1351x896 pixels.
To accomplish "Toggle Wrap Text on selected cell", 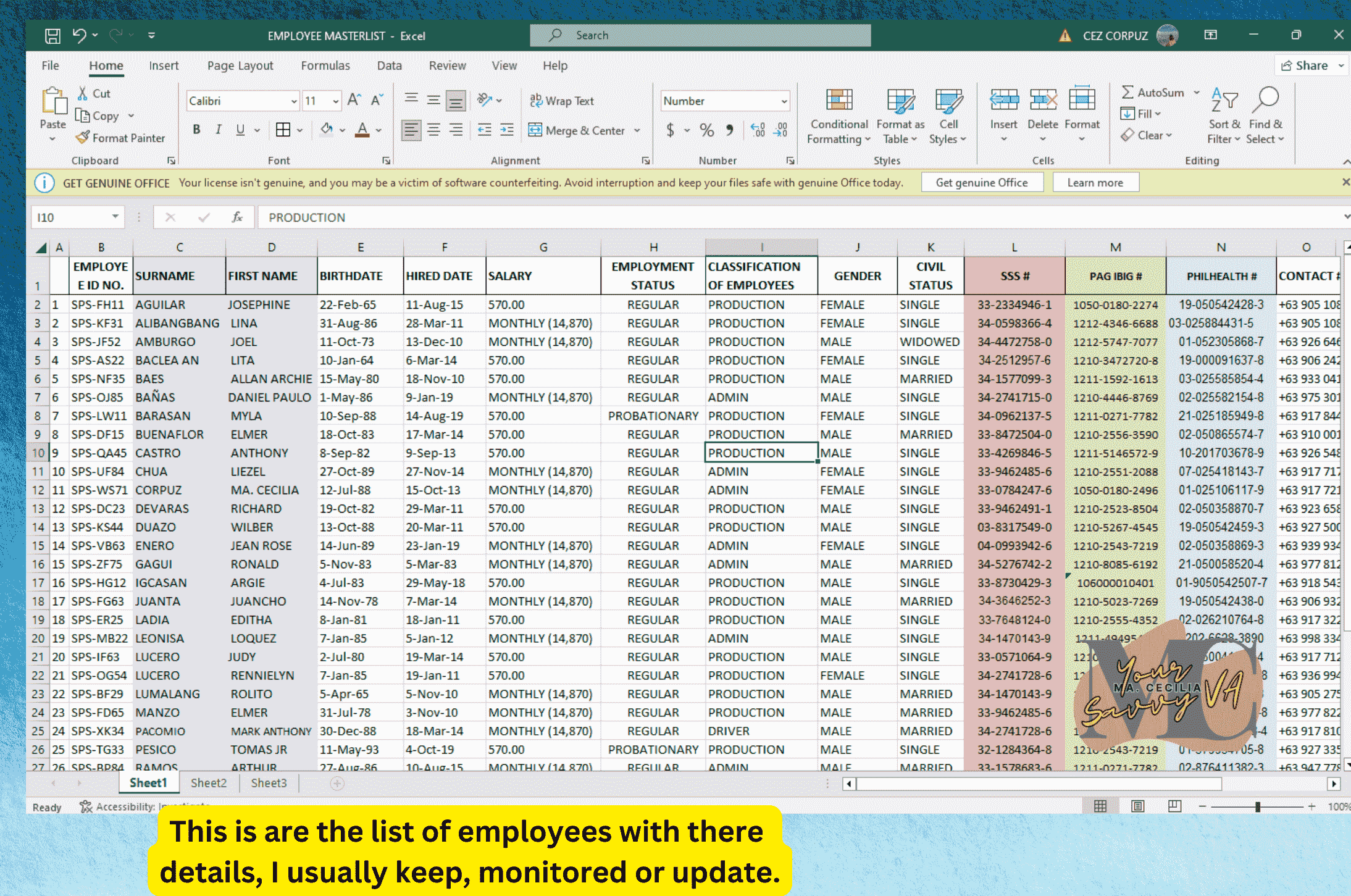I will pyautogui.click(x=562, y=101).
